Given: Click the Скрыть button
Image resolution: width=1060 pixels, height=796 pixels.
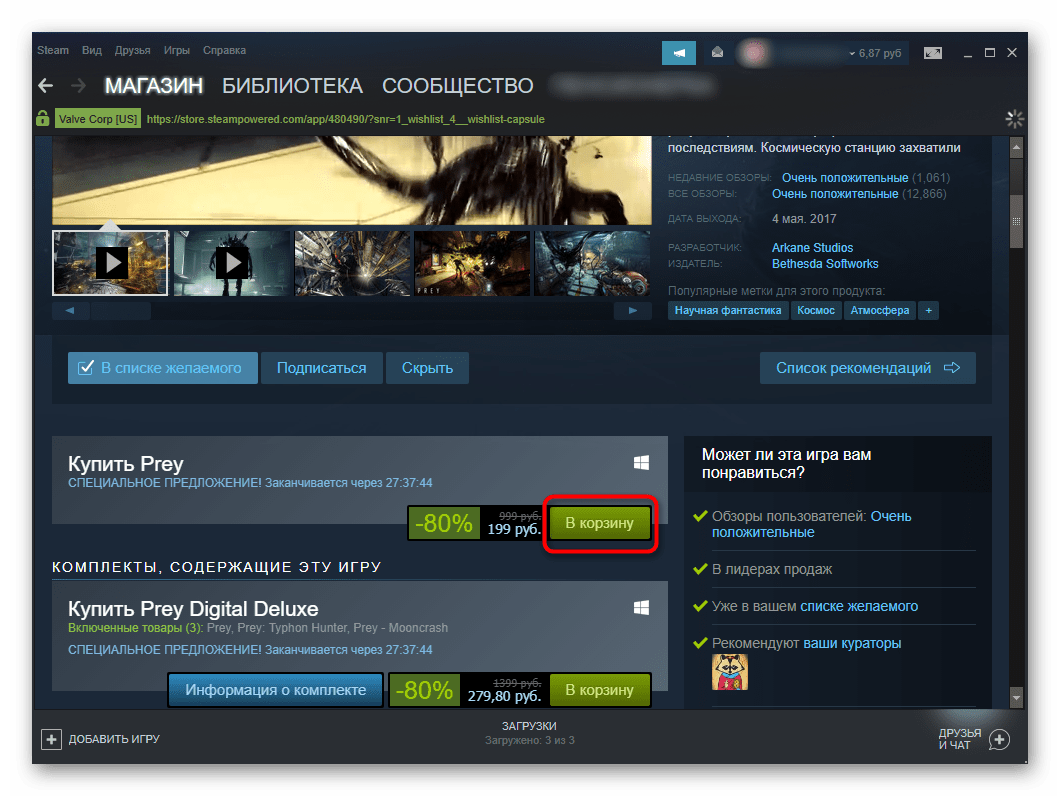Looking at the screenshot, I should [x=427, y=368].
